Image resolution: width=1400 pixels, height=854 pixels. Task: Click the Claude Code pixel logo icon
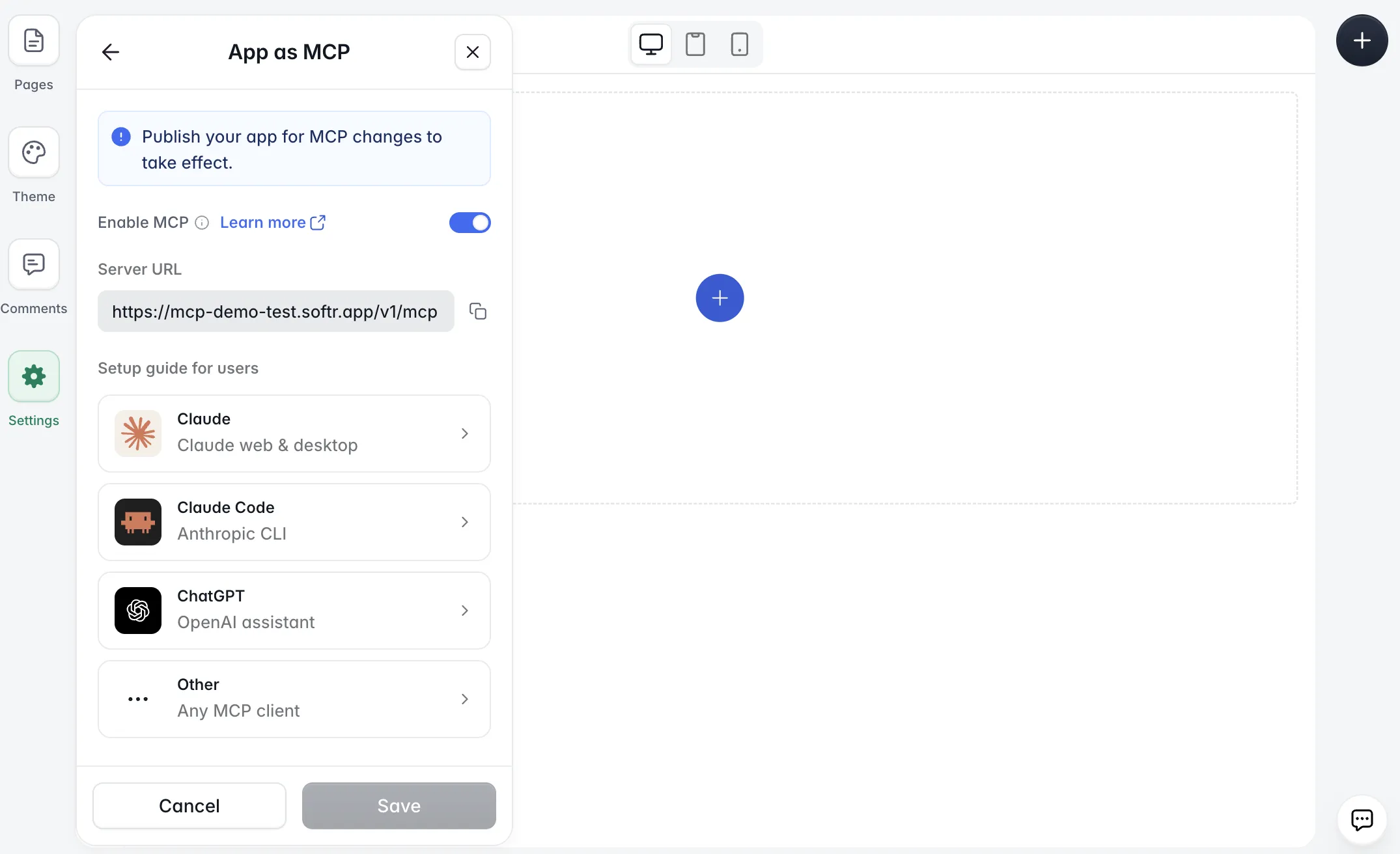[138, 522]
